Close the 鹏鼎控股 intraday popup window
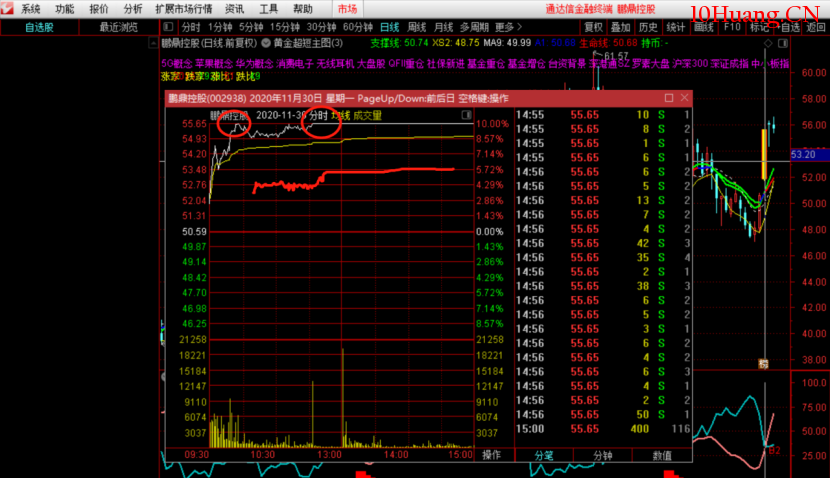 point(684,98)
